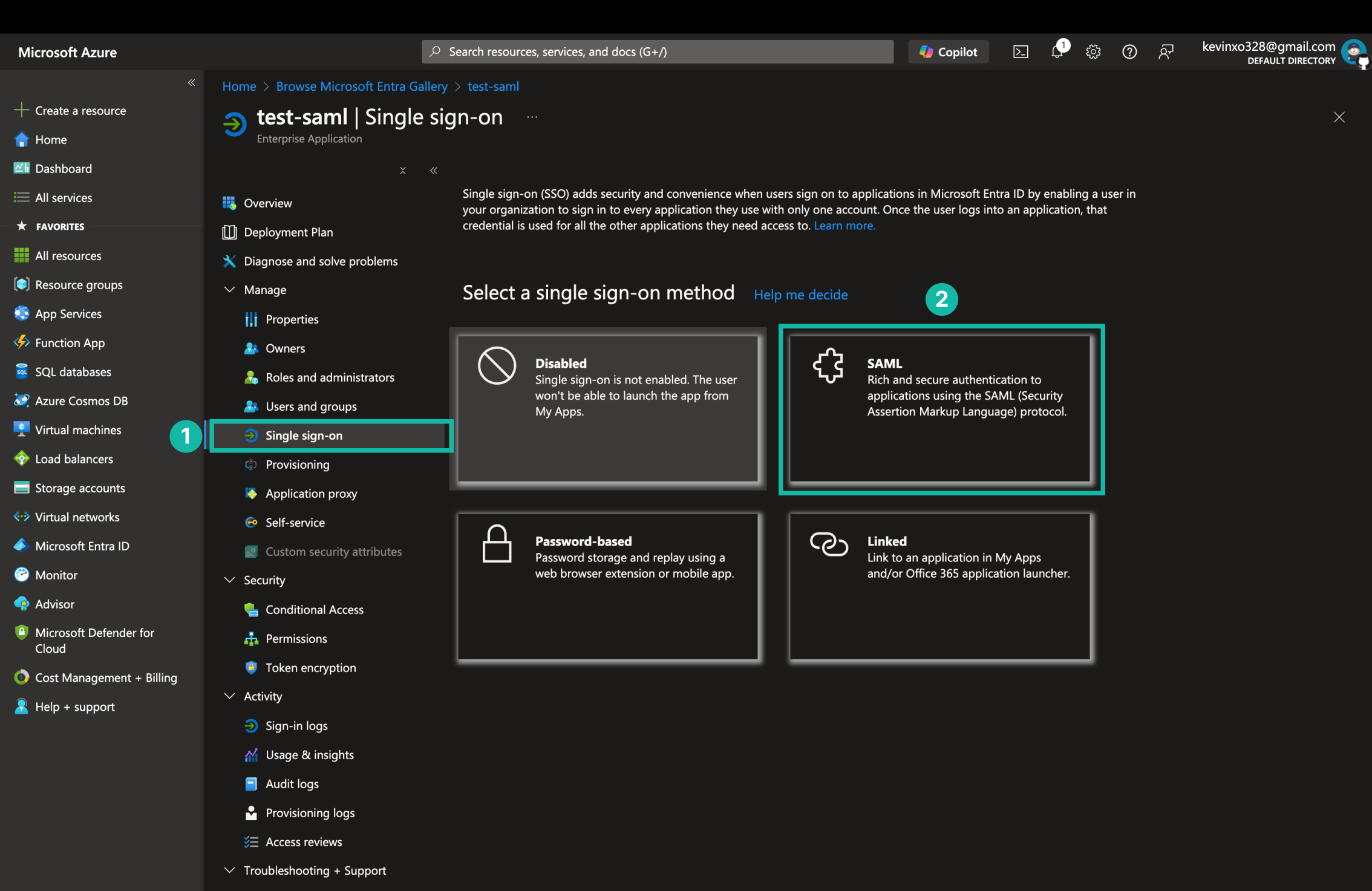Clear the resource menu search
The image size is (1372, 891).
(x=403, y=171)
